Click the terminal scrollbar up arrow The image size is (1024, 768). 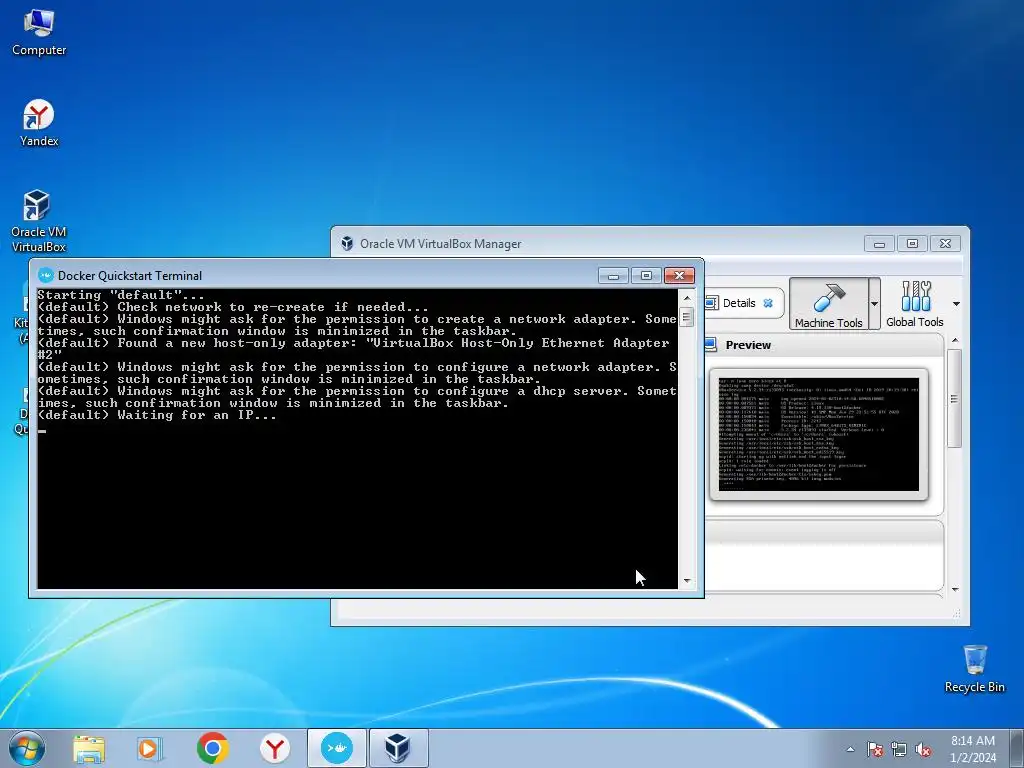point(686,298)
